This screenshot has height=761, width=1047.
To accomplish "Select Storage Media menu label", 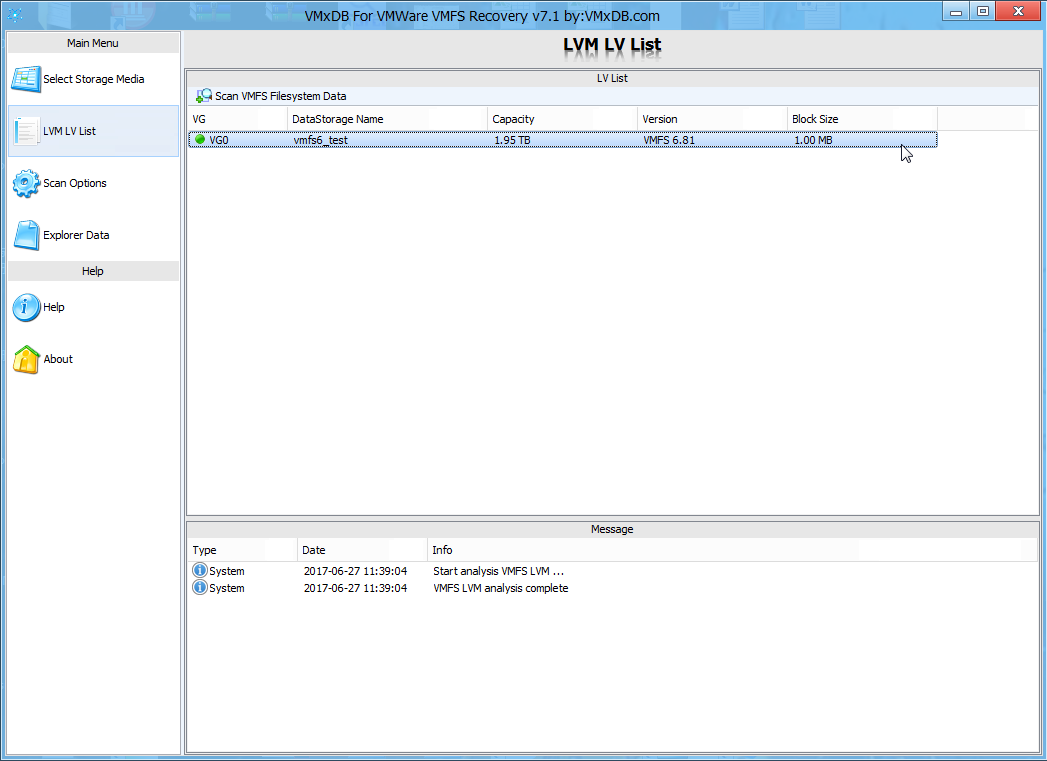I will (93, 79).
